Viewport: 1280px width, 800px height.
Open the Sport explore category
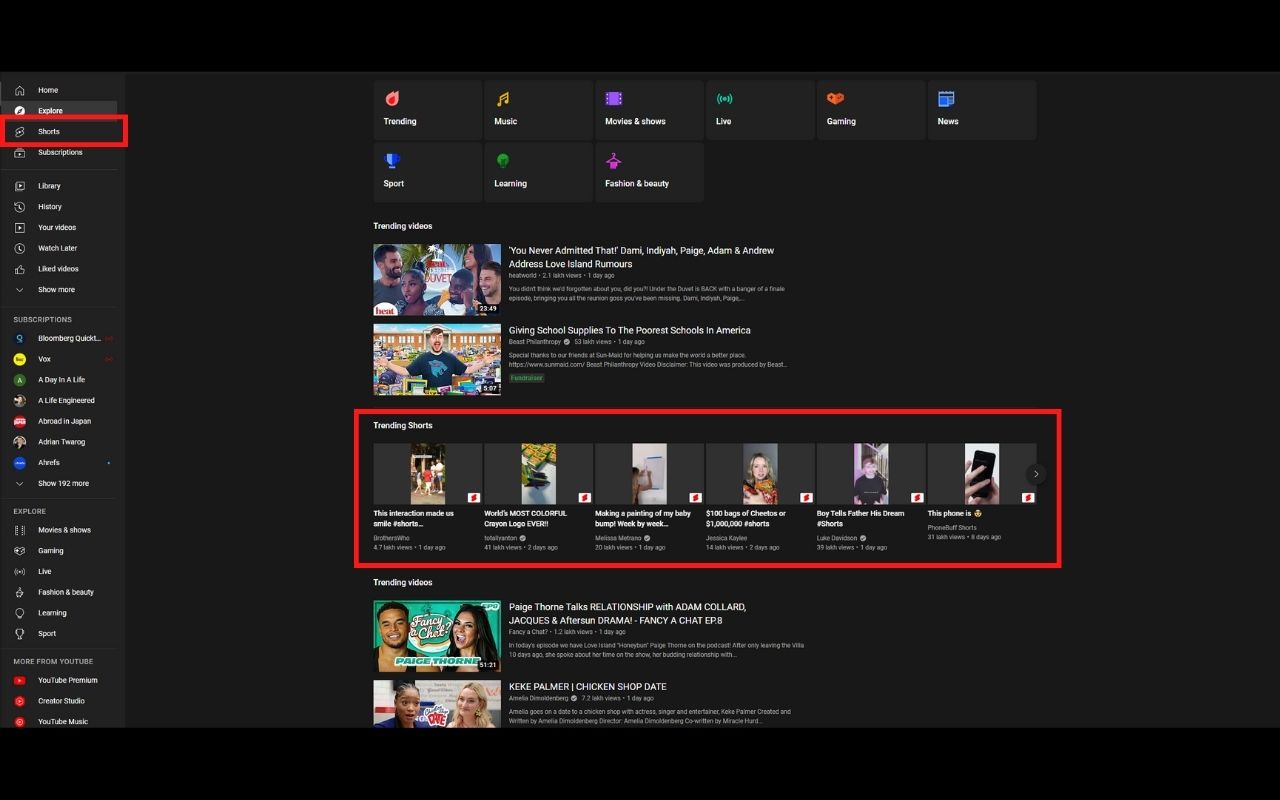click(392, 161)
